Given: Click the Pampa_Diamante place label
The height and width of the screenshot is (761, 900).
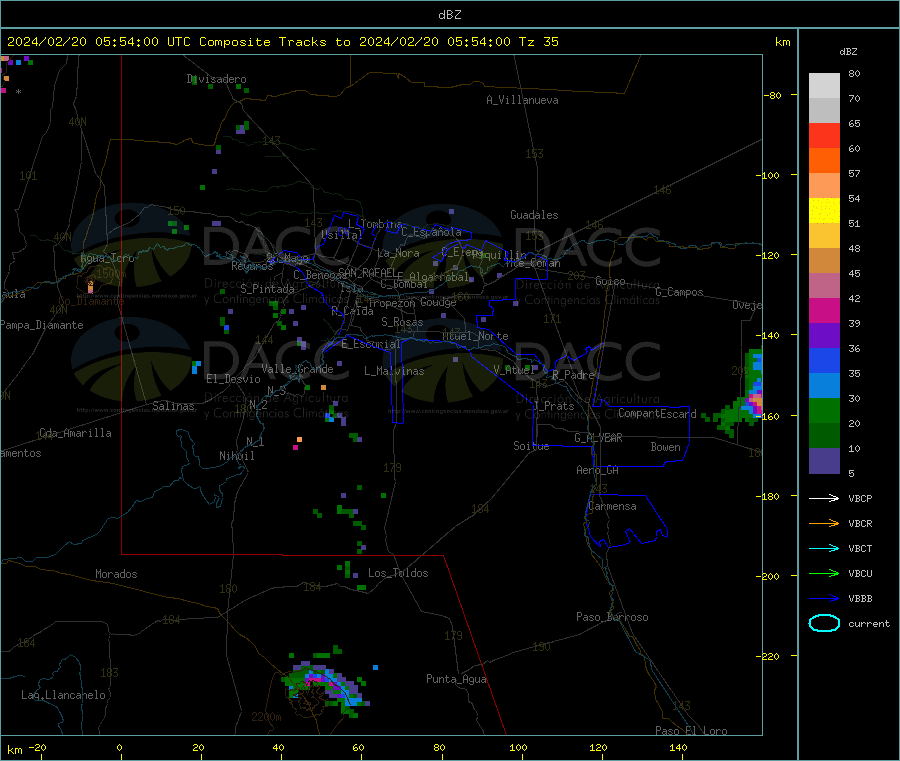Looking at the screenshot, I should (x=41, y=325).
